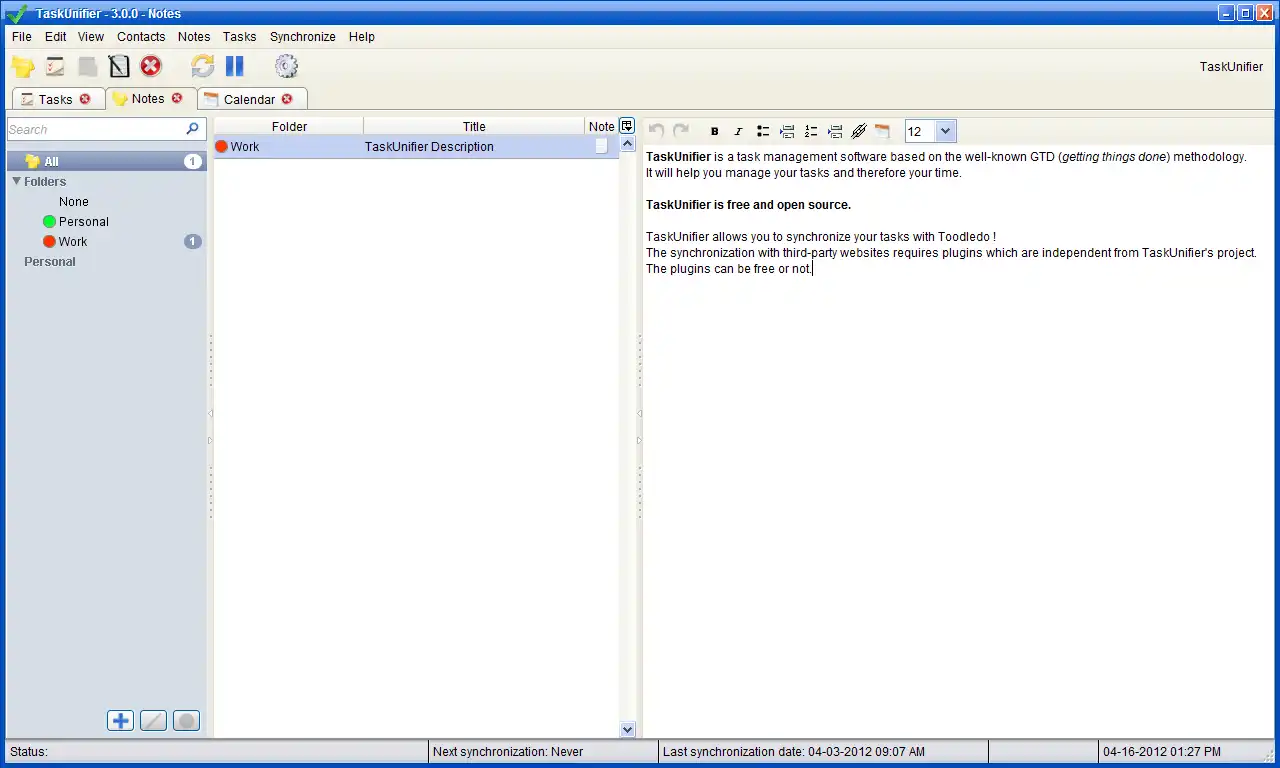1280x768 pixels.
Task: Click the font size value field showing 12
Action: coord(920,131)
